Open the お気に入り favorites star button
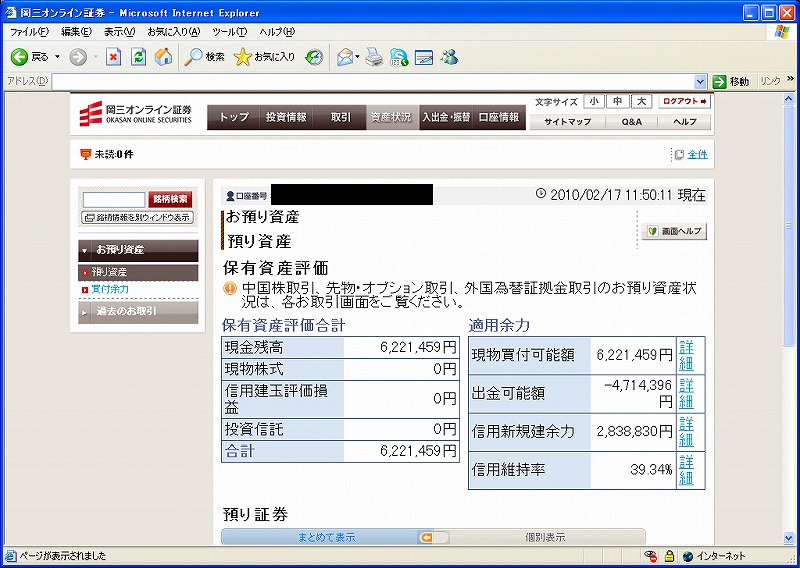This screenshot has height=568, width=800. (264, 57)
